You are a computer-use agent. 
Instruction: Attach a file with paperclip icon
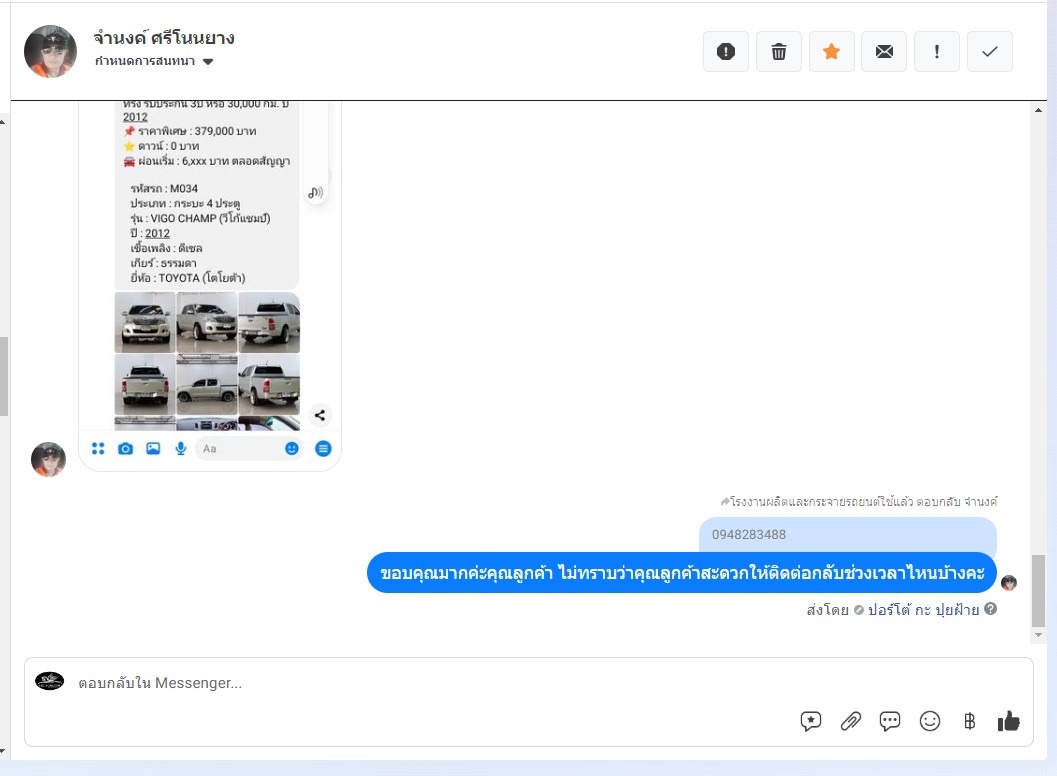[850, 721]
